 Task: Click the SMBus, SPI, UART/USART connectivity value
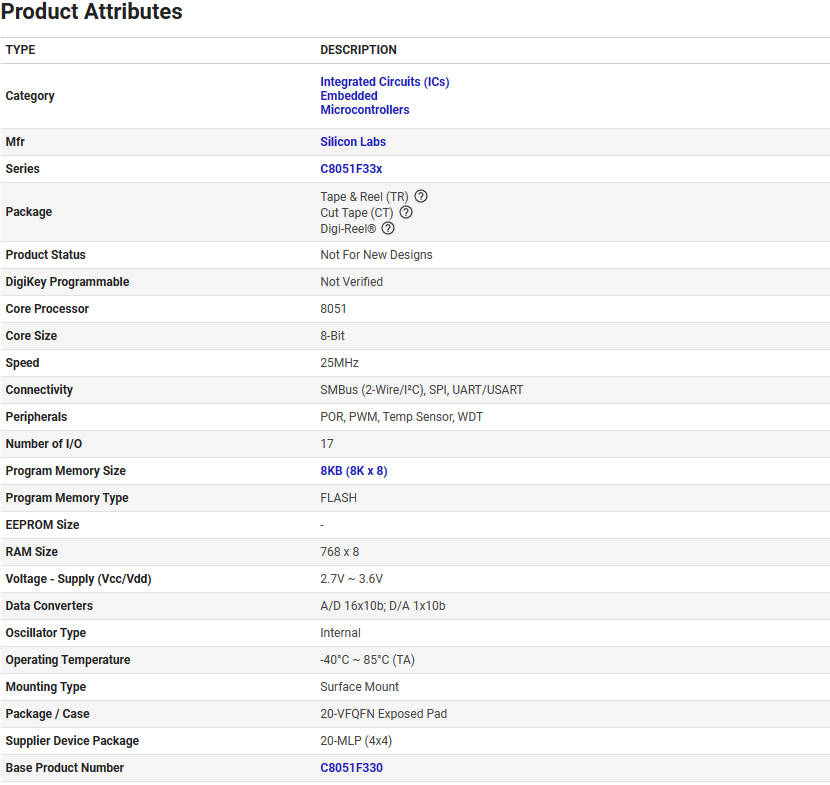click(x=421, y=390)
